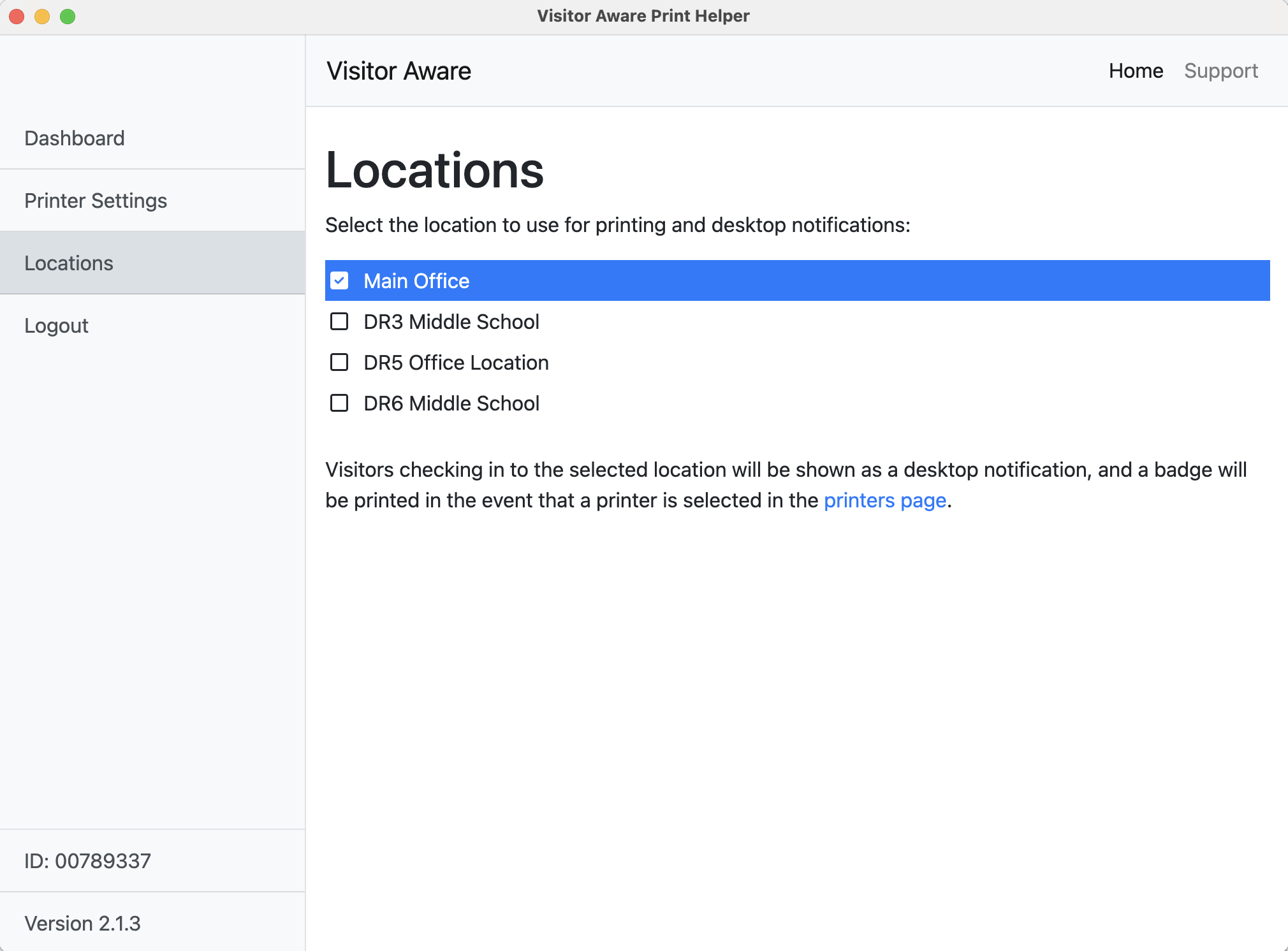Select Locations in the sidebar
The image size is (1288, 951).
pyautogui.click(x=69, y=263)
